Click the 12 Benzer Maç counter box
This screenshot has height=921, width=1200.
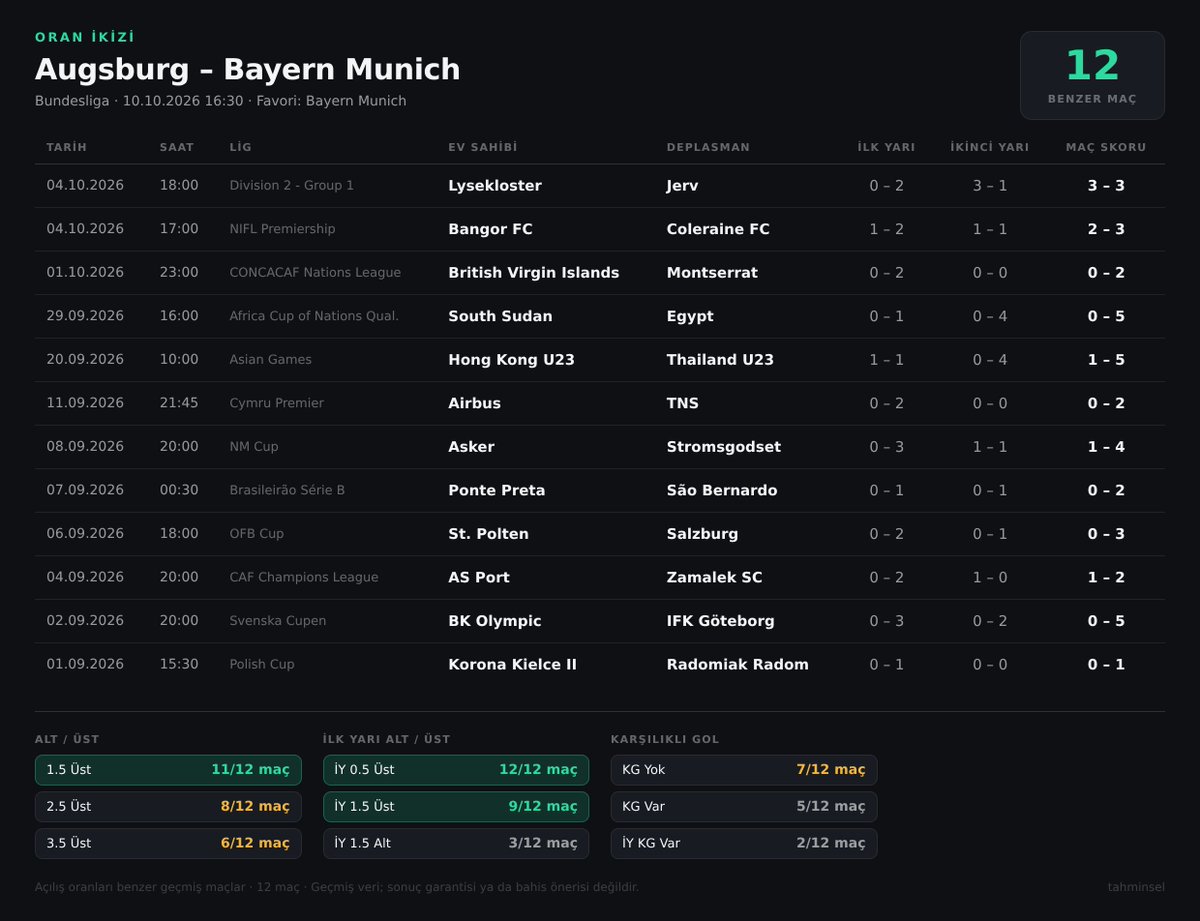[1092, 75]
